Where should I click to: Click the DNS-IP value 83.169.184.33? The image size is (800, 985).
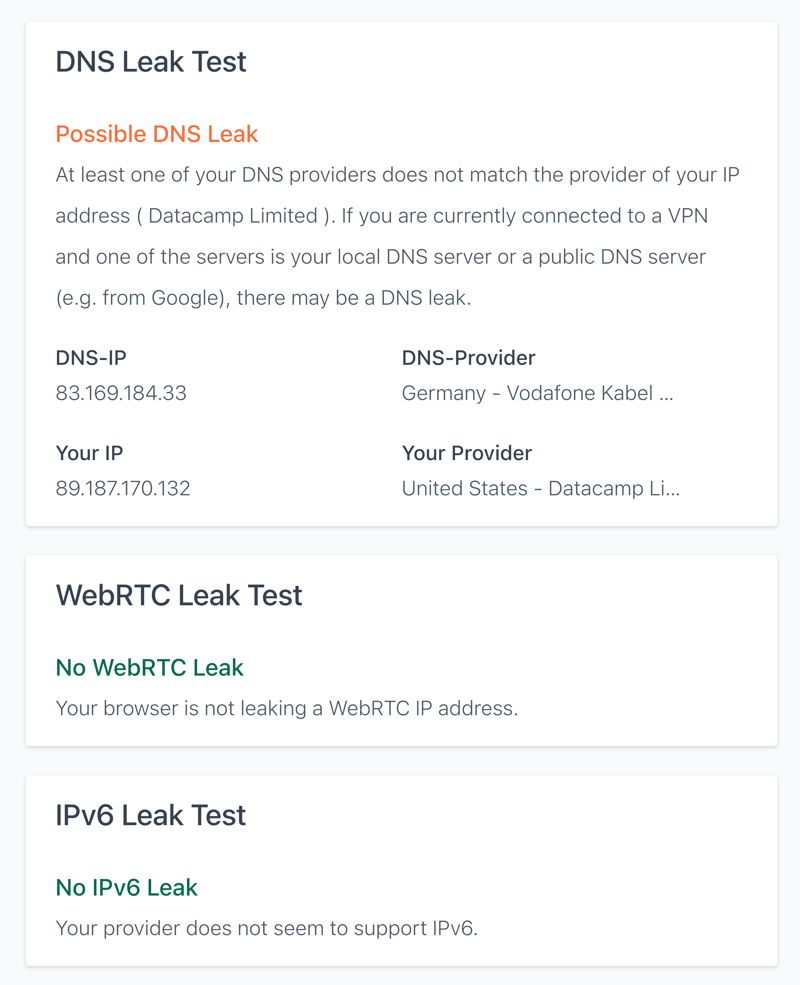tap(121, 393)
